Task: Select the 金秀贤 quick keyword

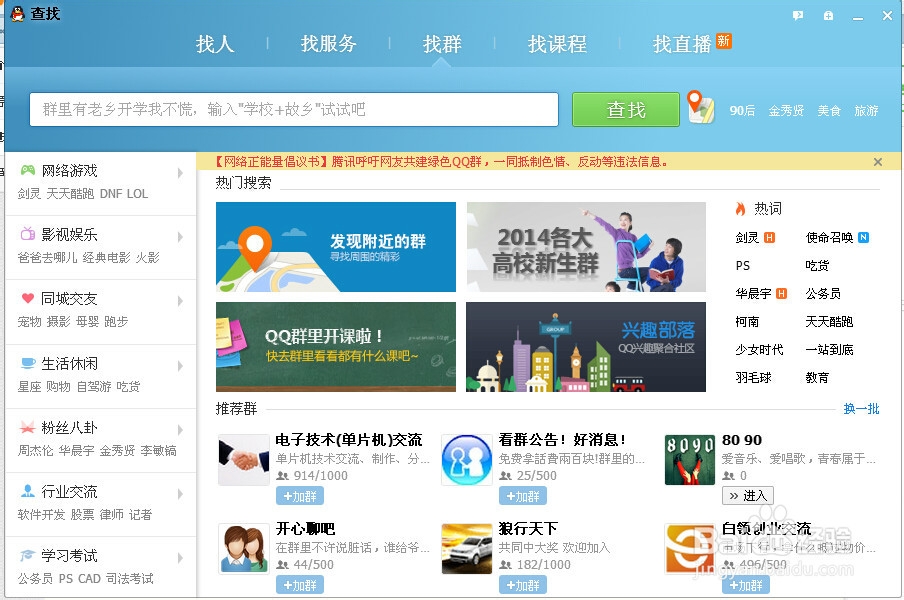Action: (786, 111)
